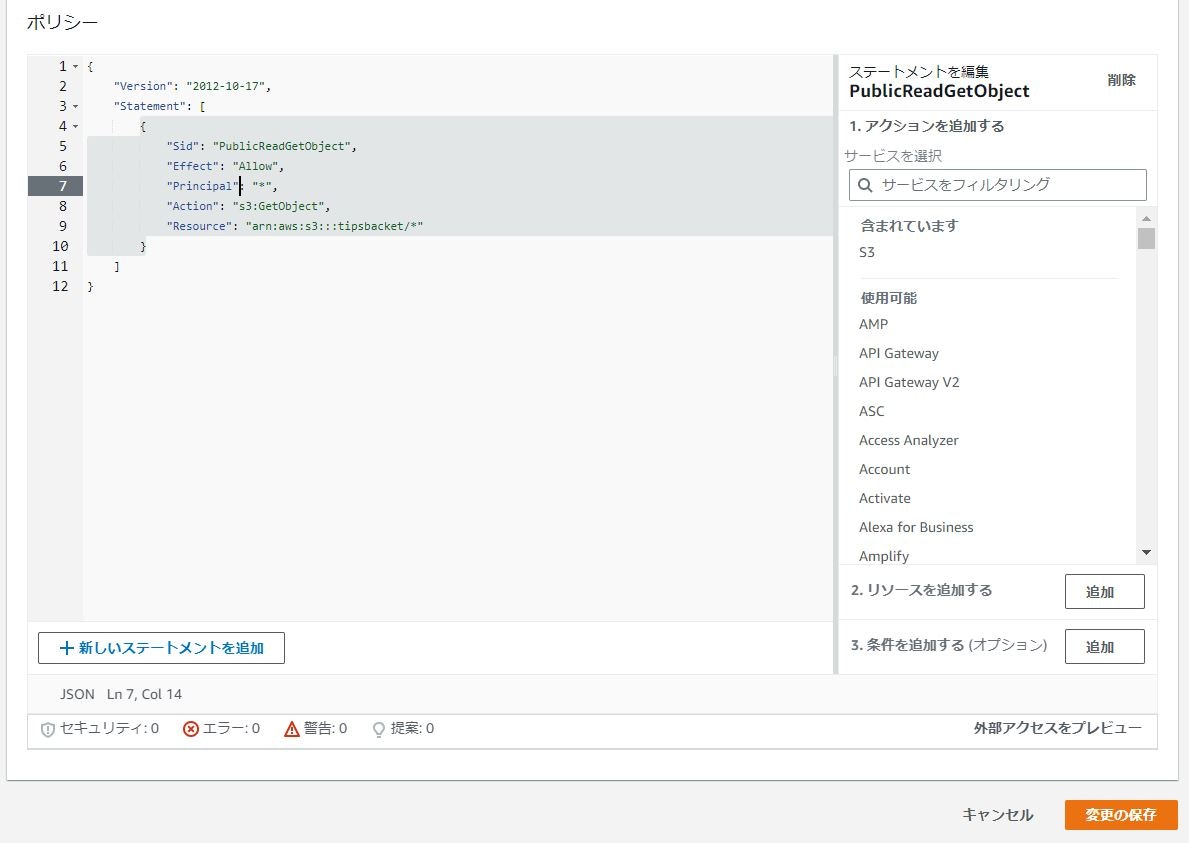Click the Ln 7, Col 14 cursor indicator
This screenshot has height=843, width=1189.
pyautogui.click(x=144, y=694)
